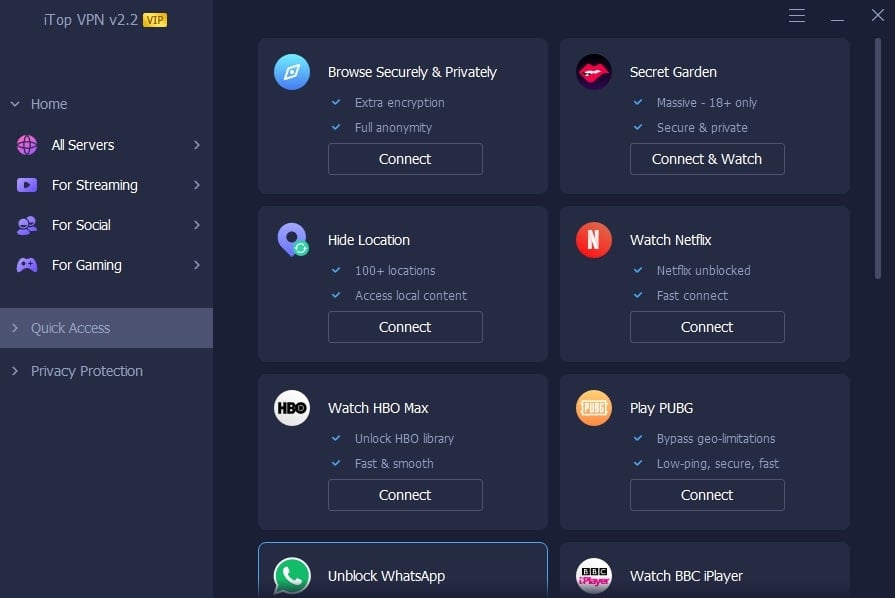Open the For Gaming menu item
The width and height of the screenshot is (895, 598).
[107, 265]
